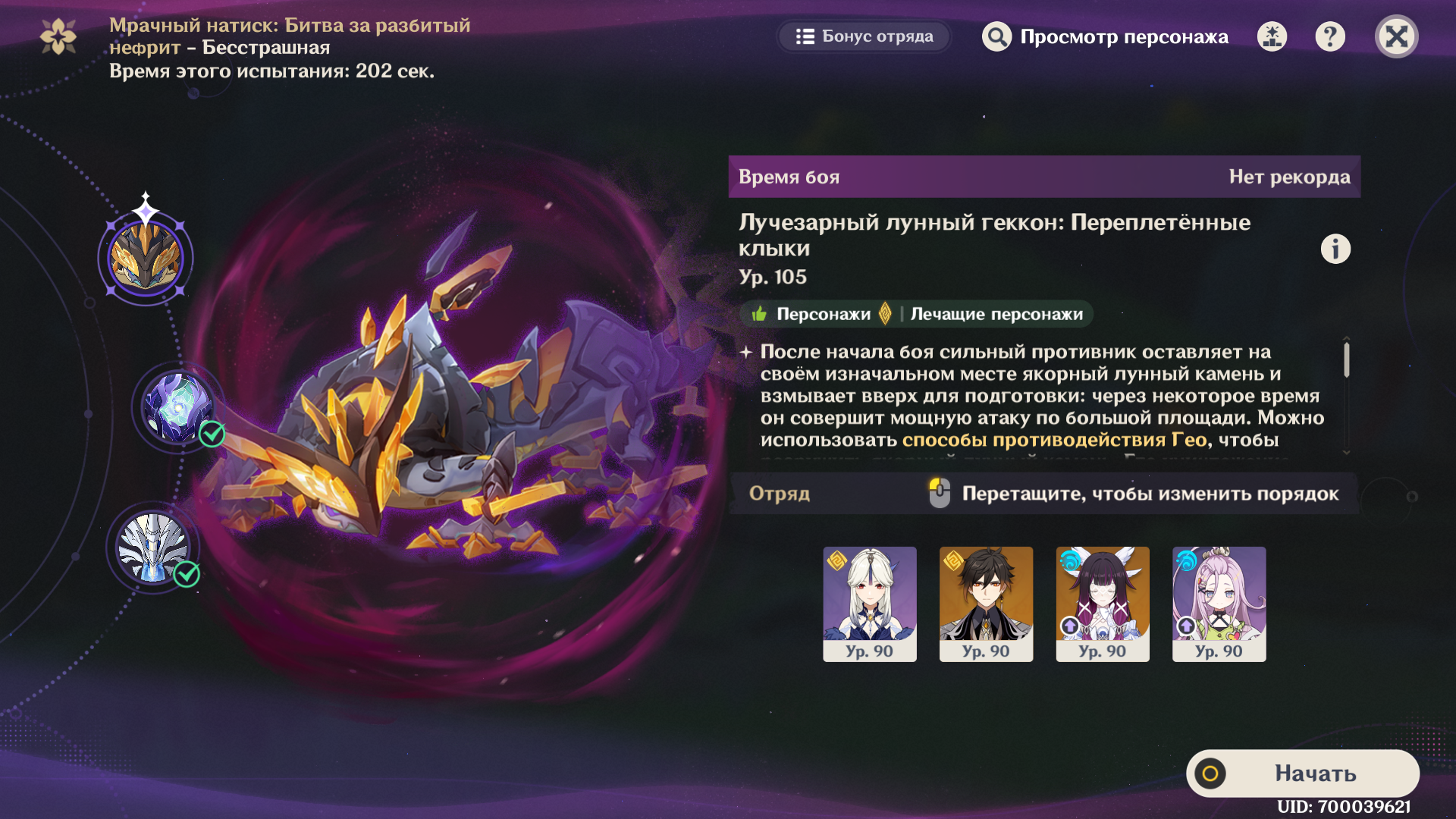Click the magnifier Просмотр персонажа icon

pyautogui.click(x=997, y=36)
